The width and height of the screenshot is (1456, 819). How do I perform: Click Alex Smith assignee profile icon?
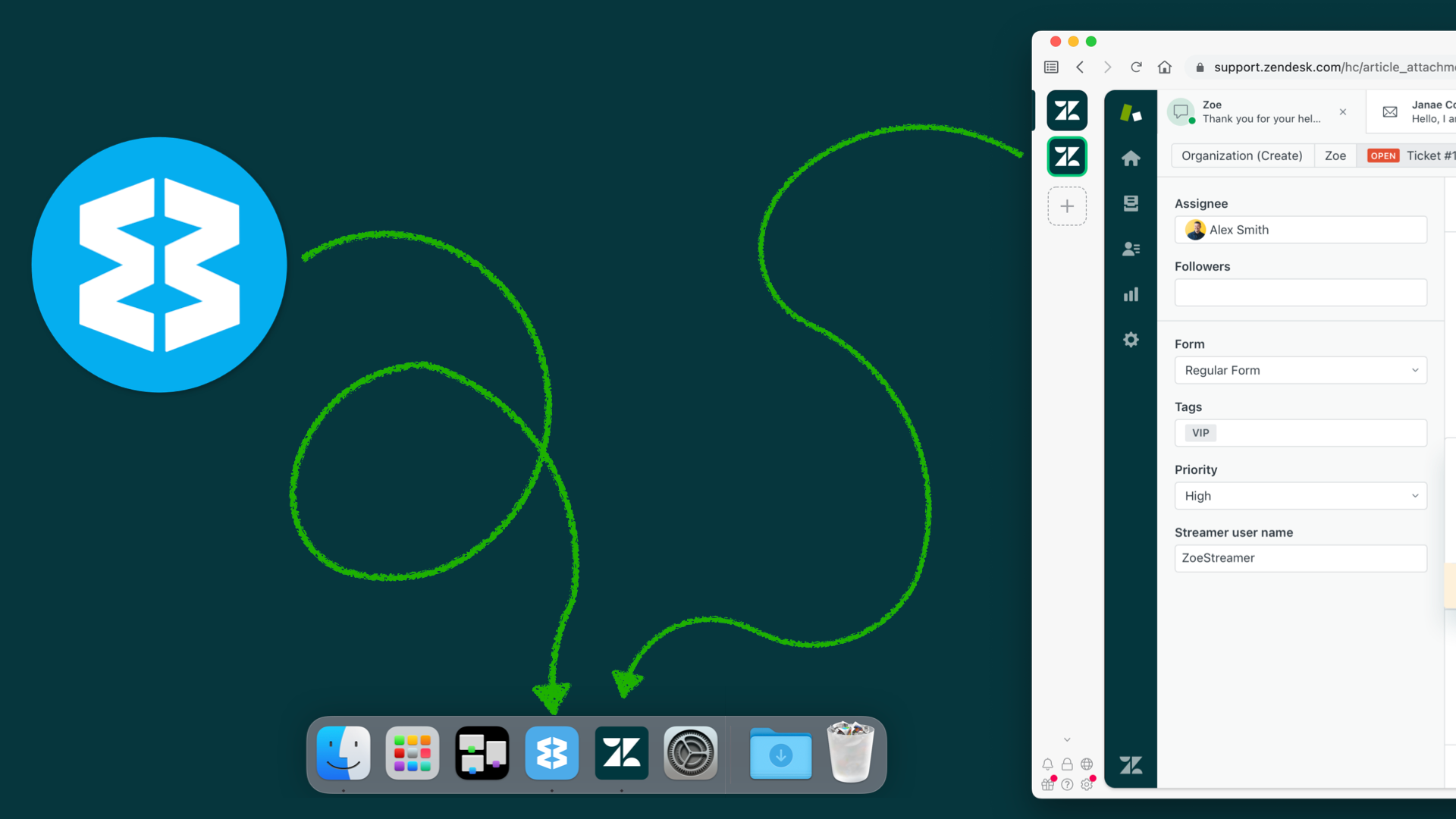coord(1194,229)
